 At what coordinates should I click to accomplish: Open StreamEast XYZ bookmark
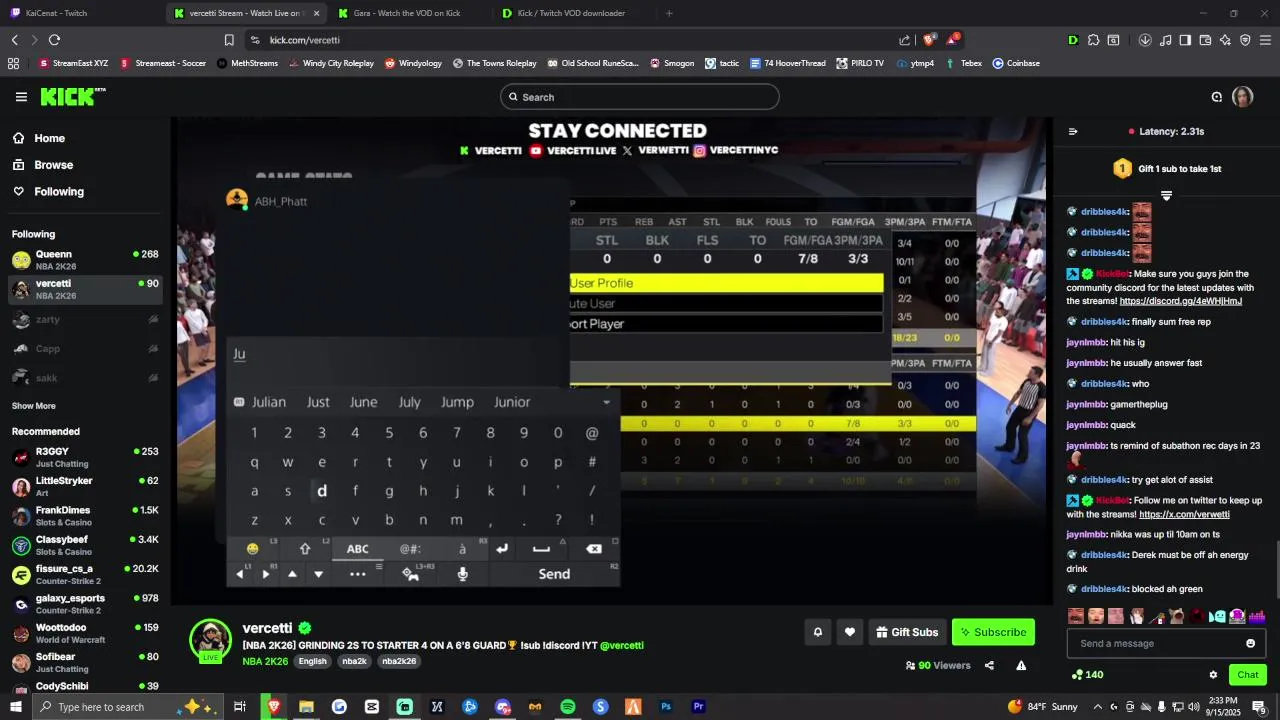click(73, 63)
